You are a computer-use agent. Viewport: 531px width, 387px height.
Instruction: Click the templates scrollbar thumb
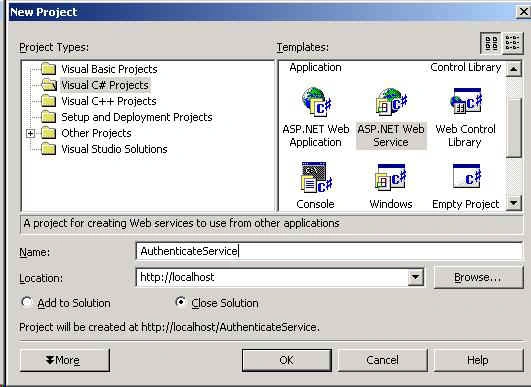click(514, 128)
